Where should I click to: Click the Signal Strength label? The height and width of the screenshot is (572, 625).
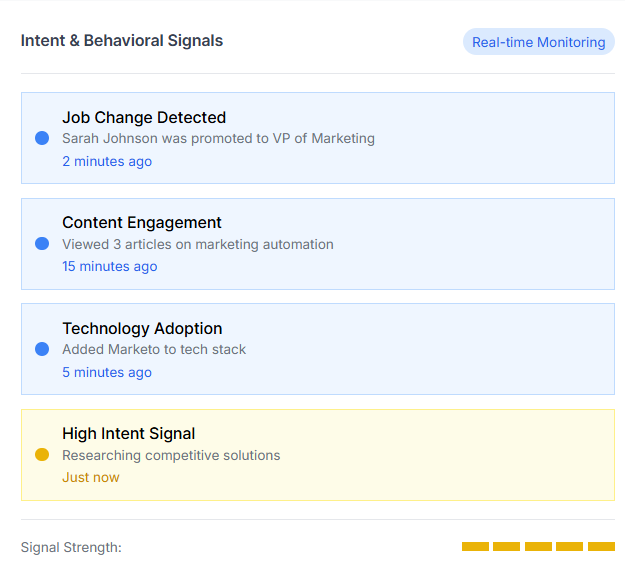tap(71, 547)
